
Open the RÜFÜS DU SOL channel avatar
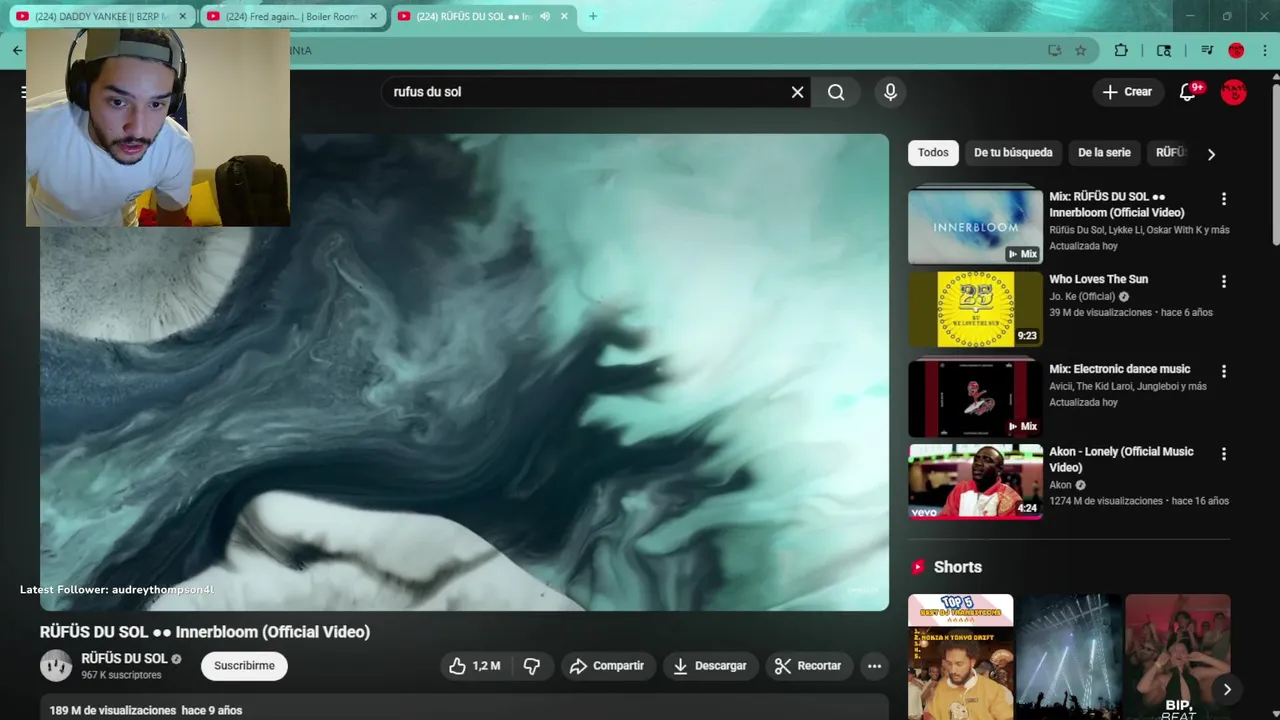[x=56, y=666]
